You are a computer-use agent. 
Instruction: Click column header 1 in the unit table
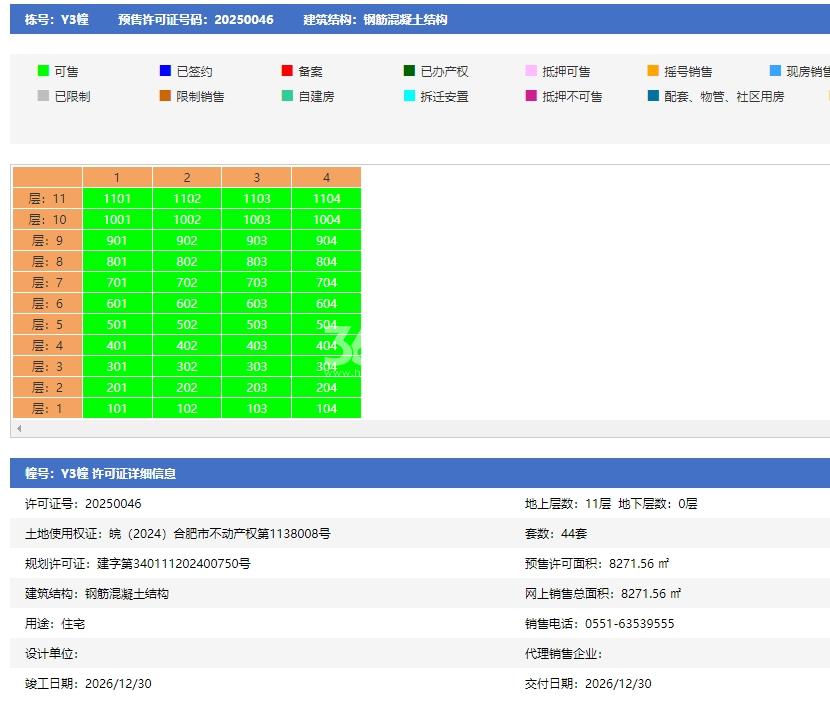pyautogui.click(x=117, y=177)
